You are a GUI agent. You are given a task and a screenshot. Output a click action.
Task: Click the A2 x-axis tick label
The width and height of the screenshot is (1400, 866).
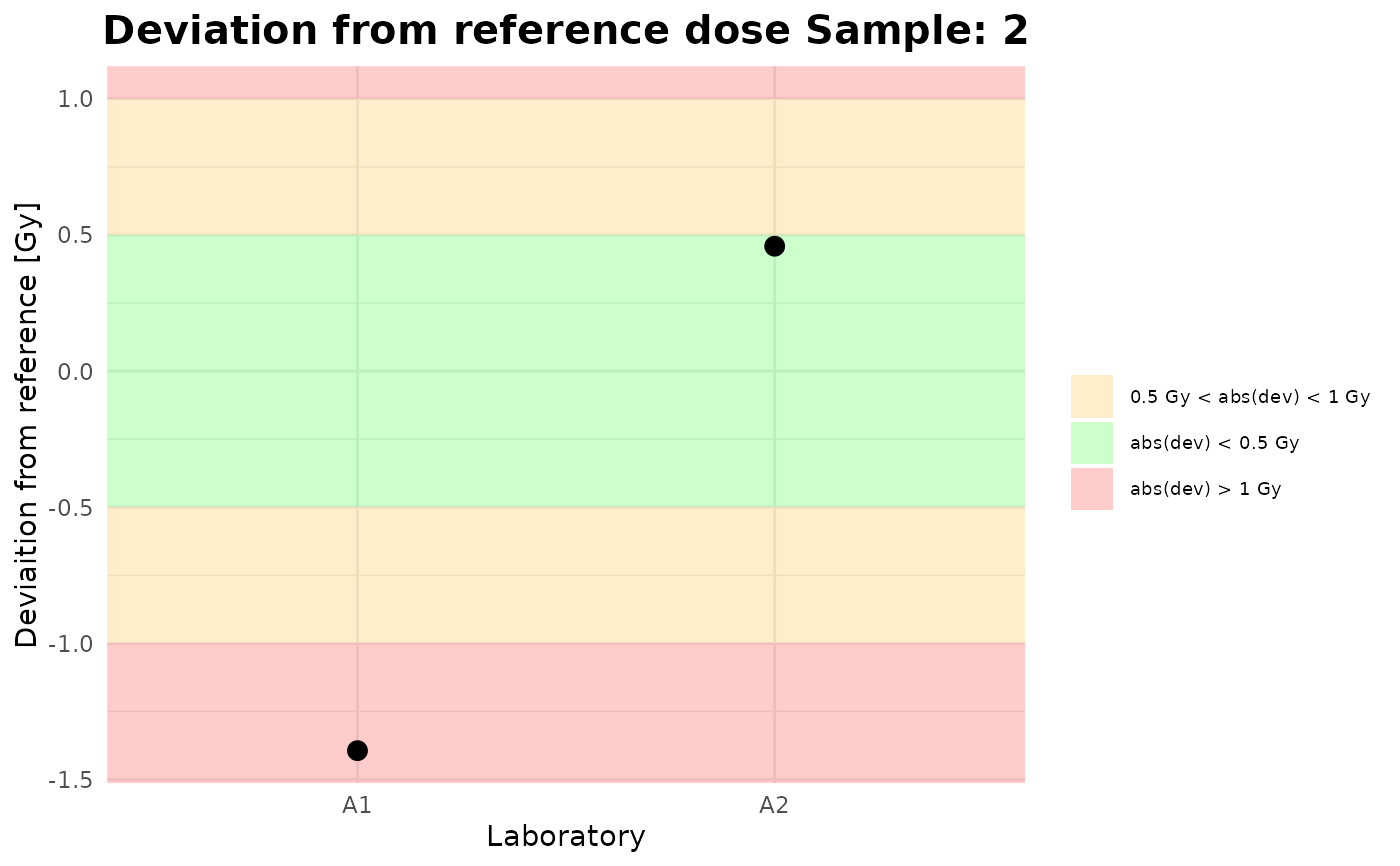click(x=774, y=805)
